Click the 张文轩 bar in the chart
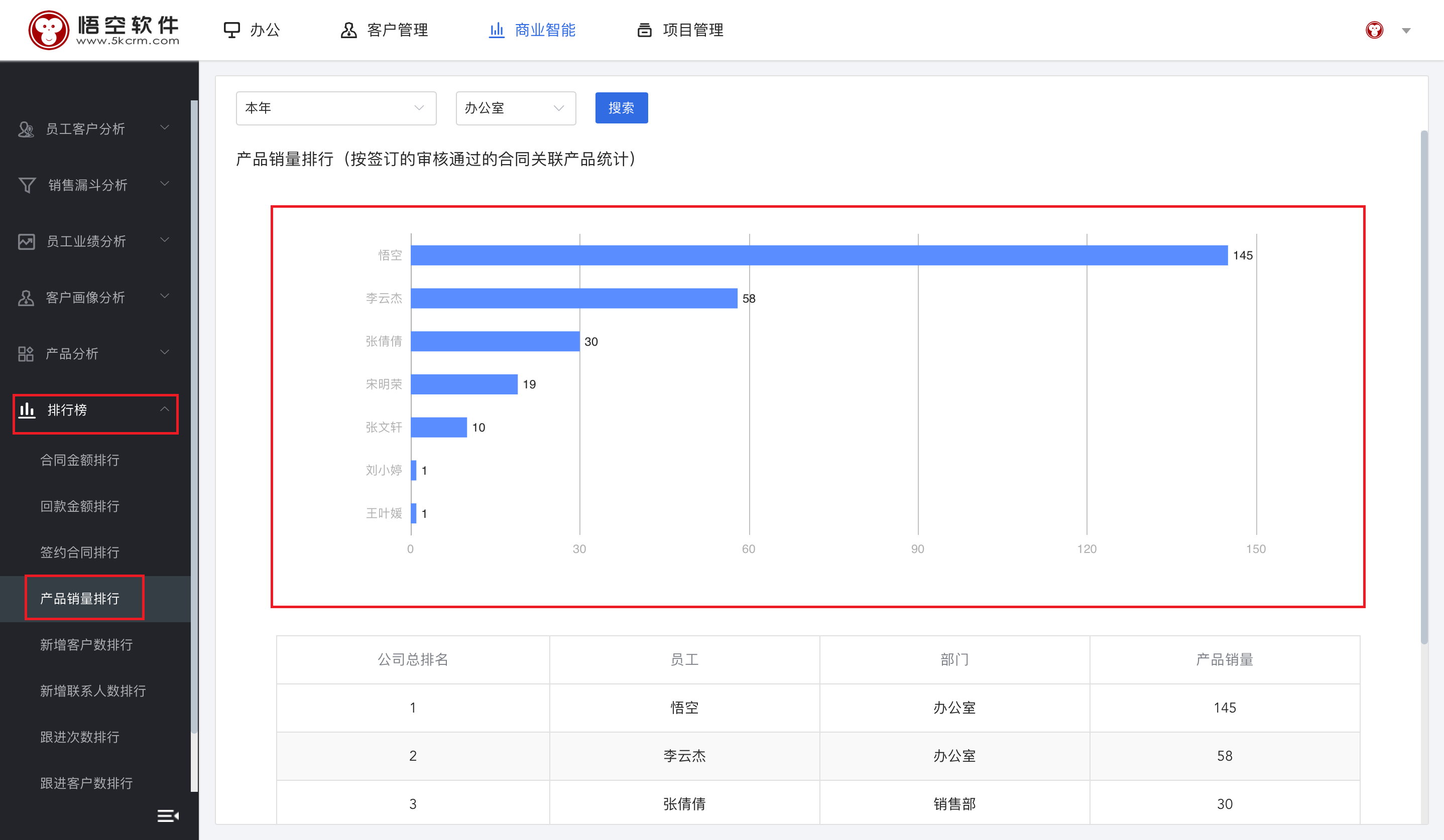Image resolution: width=1444 pixels, height=840 pixels. click(x=439, y=427)
